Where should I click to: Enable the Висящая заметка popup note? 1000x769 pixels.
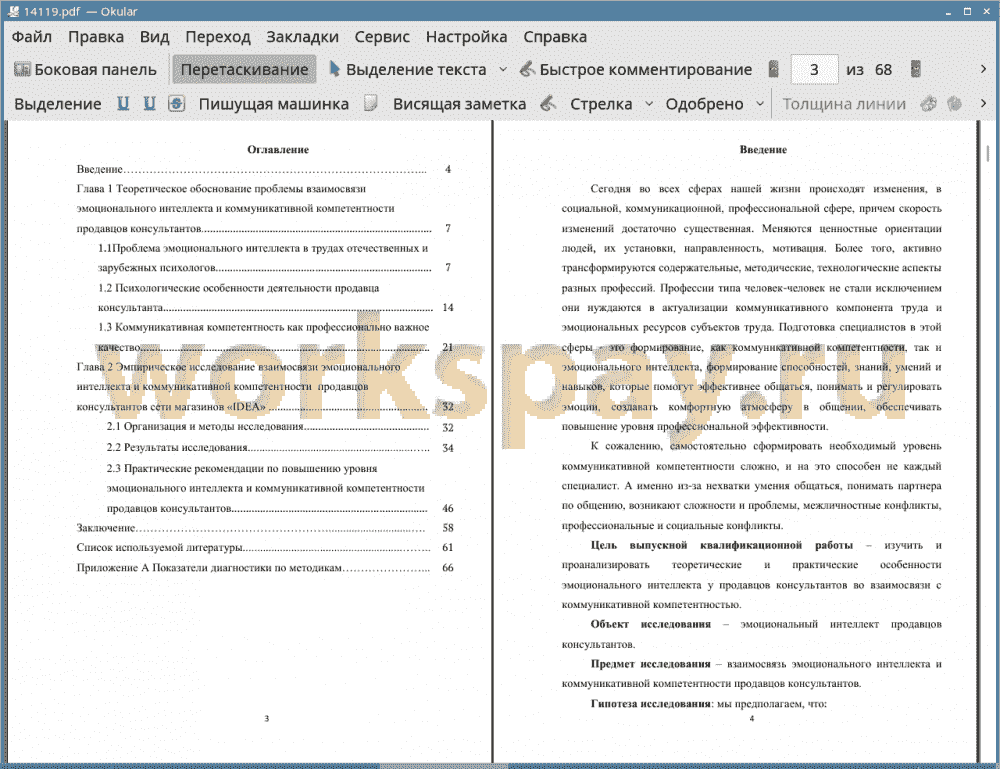(x=459, y=104)
